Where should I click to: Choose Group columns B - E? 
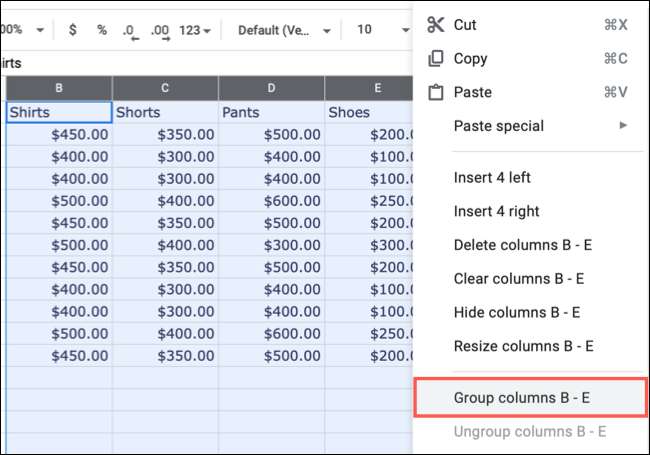(522, 398)
